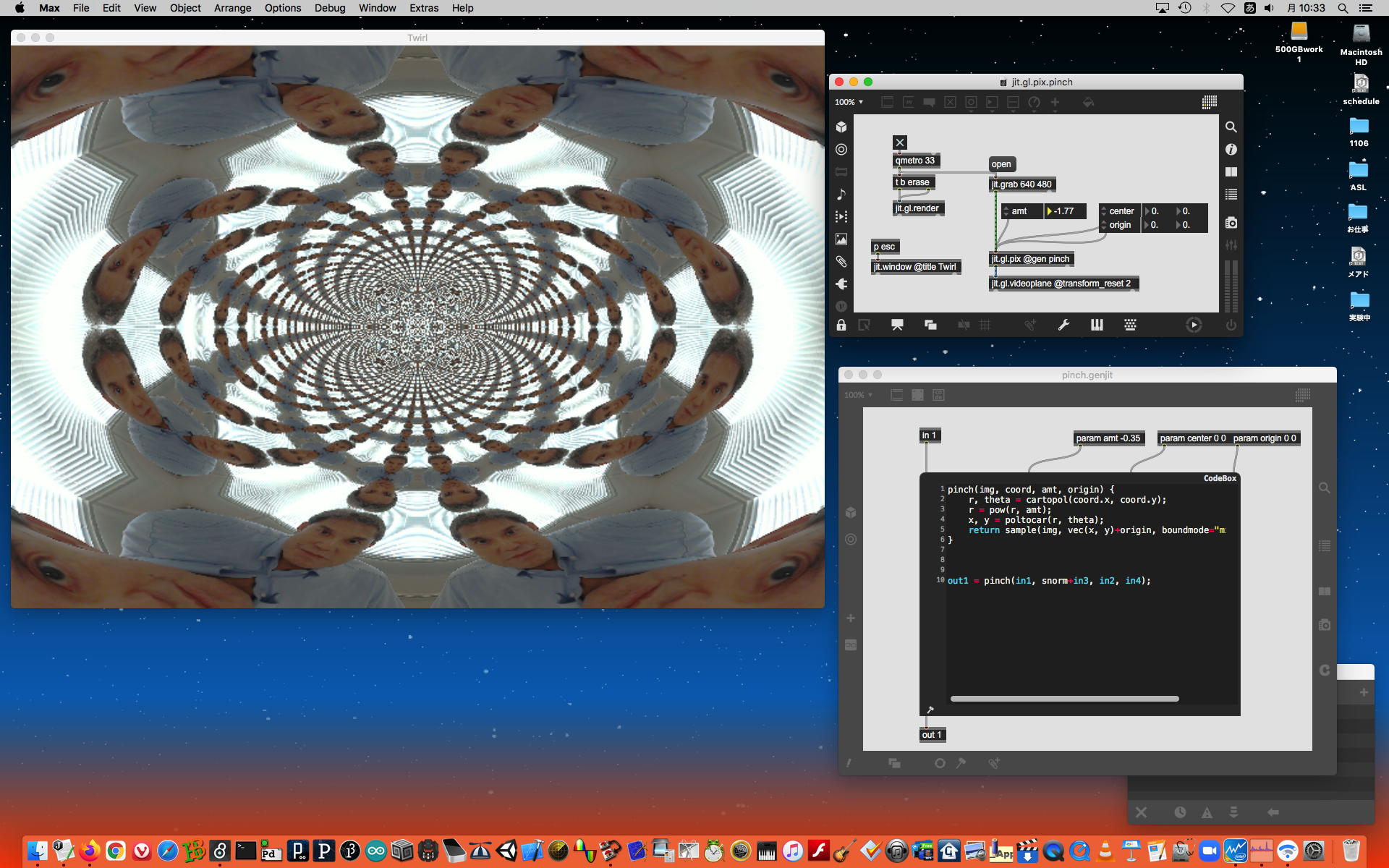The width and height of the screenshot is (1389, 868).
Task: Toggle the patcher lock icon
Action: 841,325
